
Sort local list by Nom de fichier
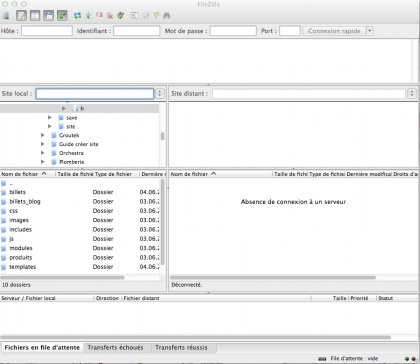tap(28, 174)
